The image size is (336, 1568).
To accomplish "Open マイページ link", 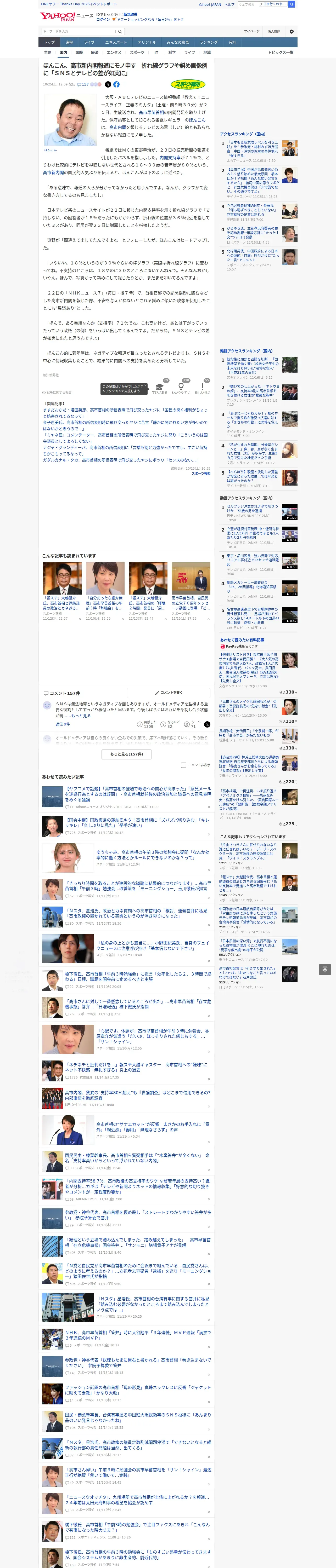I will click(x=252, y=32).
